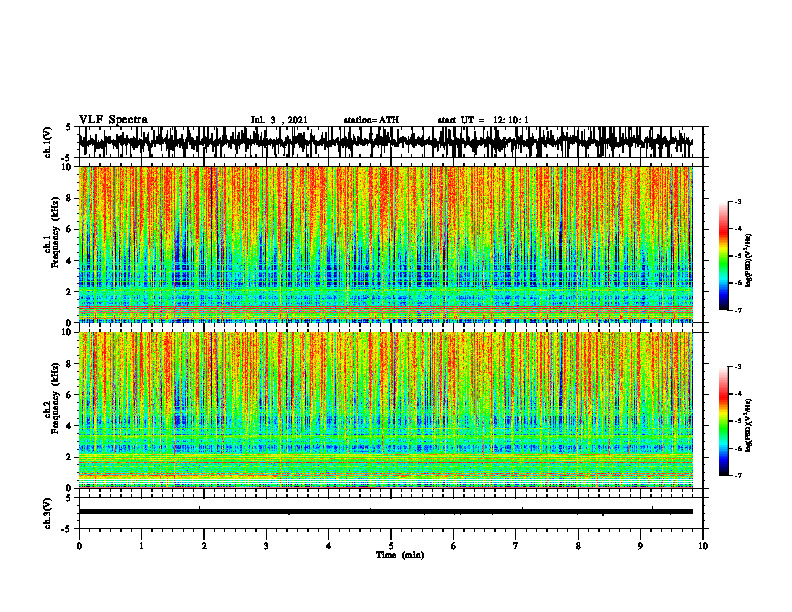Click the log(PSD) label beside the ch.2 colorbar
Viewport: 792px width, 612px height.
[x=750, y=425]
